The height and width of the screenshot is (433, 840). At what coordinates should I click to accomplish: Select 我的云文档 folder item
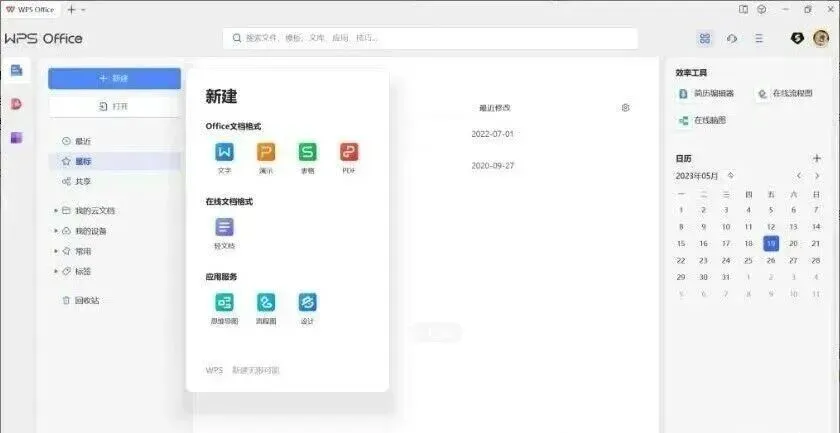tap(89, 211)
